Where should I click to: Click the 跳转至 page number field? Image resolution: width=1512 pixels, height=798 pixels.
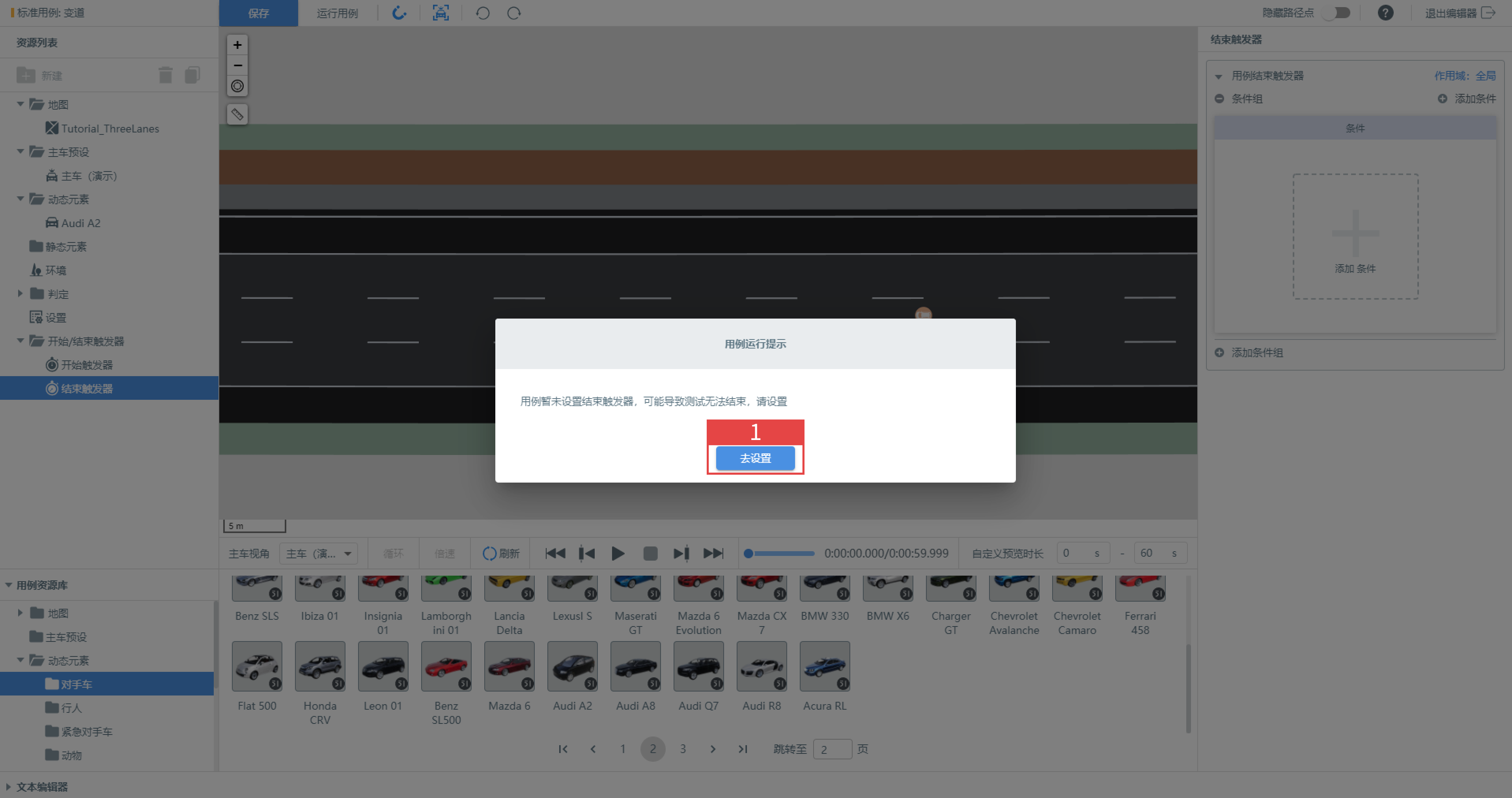832,749
